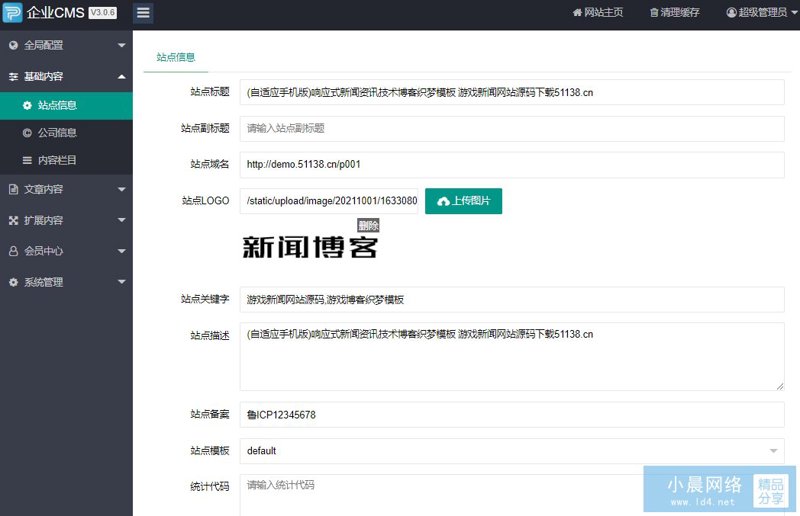Viewport: 800px width, 516px height.
Task: Click the sliders icon next to 基础内容
Action: [13, 77]
